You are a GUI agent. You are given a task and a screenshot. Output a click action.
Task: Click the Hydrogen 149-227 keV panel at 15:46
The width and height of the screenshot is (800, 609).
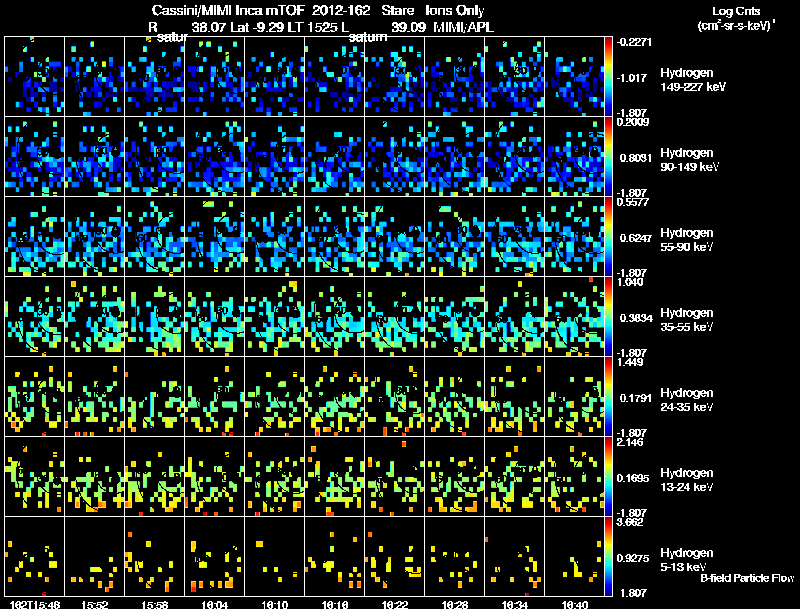click(x=34, y=77)
